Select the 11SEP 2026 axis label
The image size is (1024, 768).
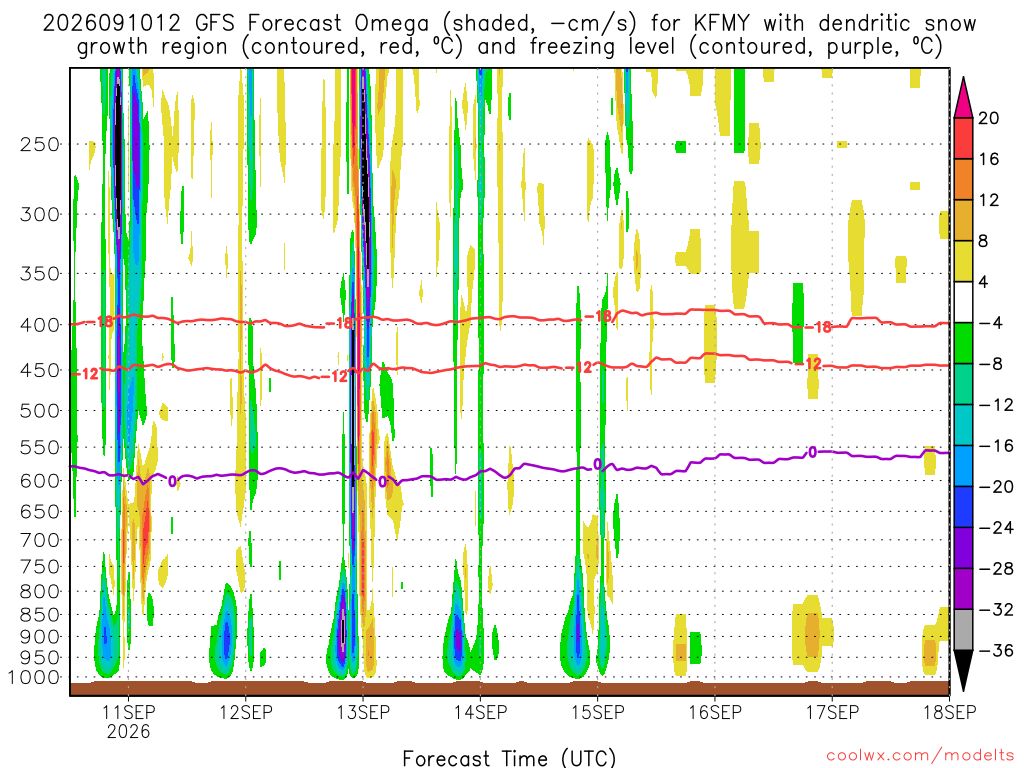pyautogui.click(x=129, y=722)
